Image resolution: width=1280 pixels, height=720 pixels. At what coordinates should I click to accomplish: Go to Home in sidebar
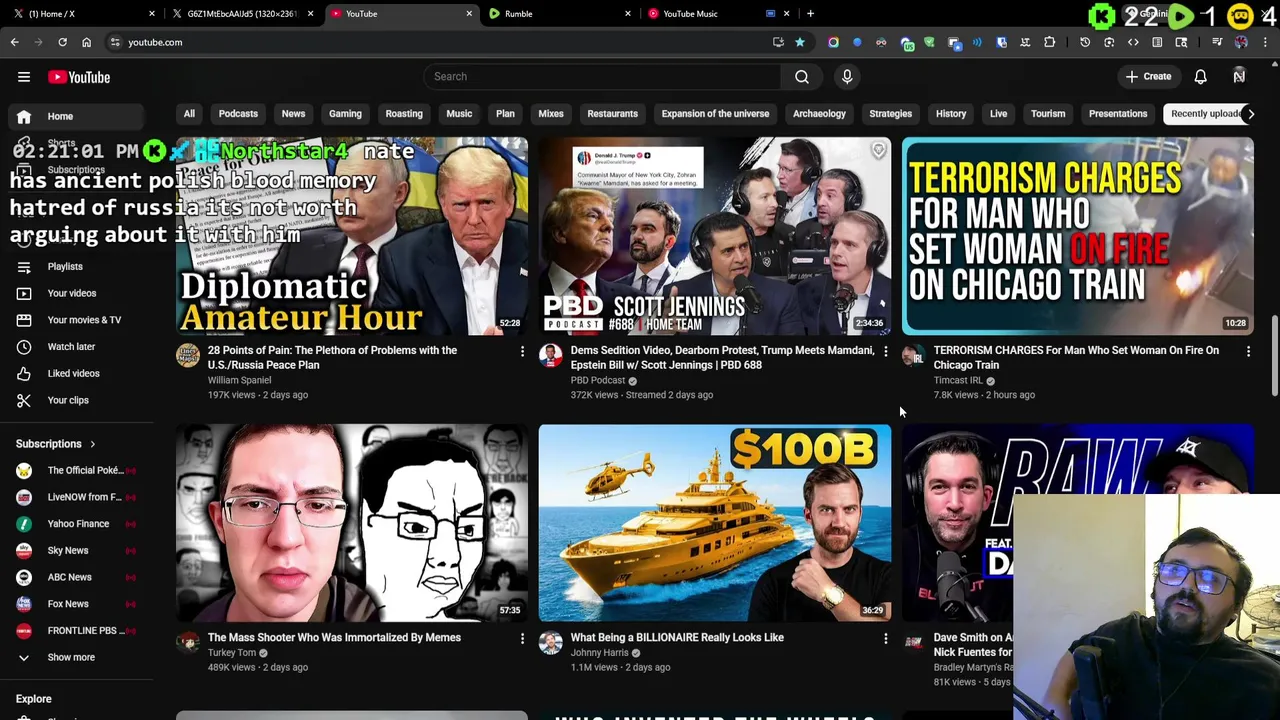[77, 116]
